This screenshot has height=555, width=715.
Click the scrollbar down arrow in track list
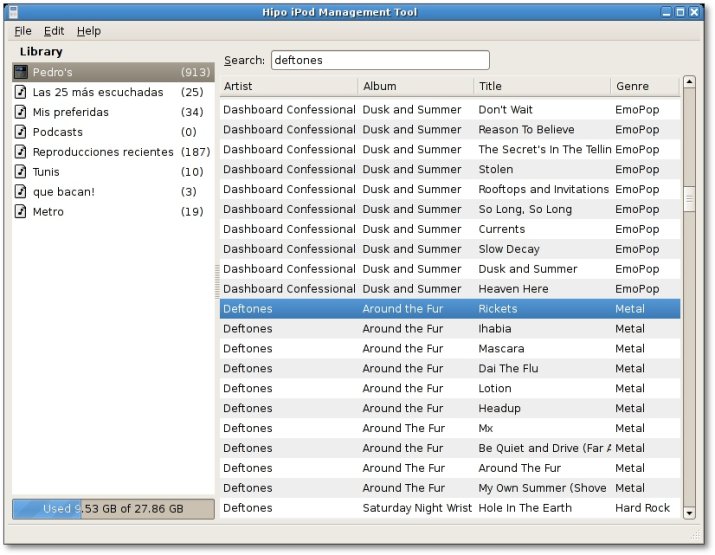[689, 513]
